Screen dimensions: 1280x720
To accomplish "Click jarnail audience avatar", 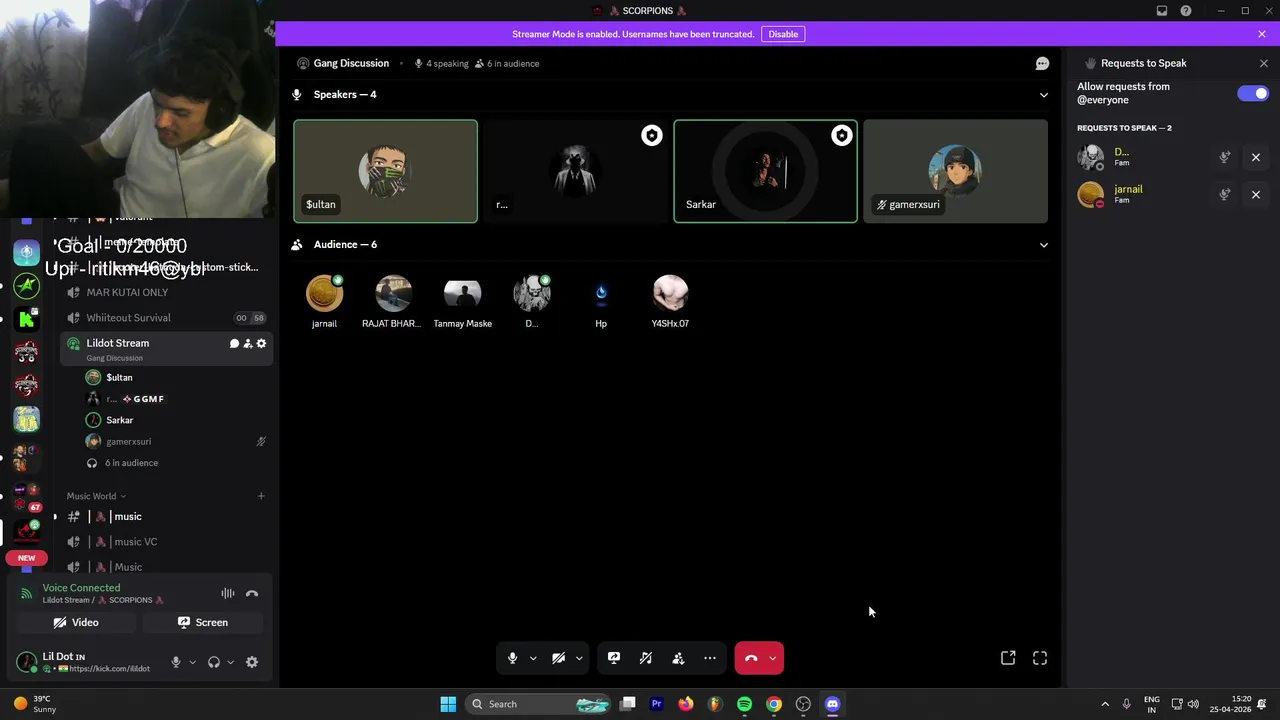I will pos(324,293).
